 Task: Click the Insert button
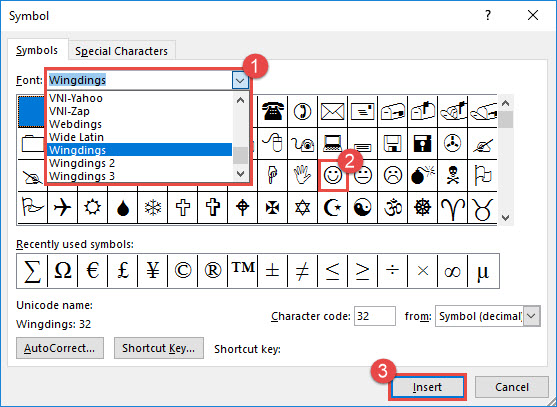point(427,387)
